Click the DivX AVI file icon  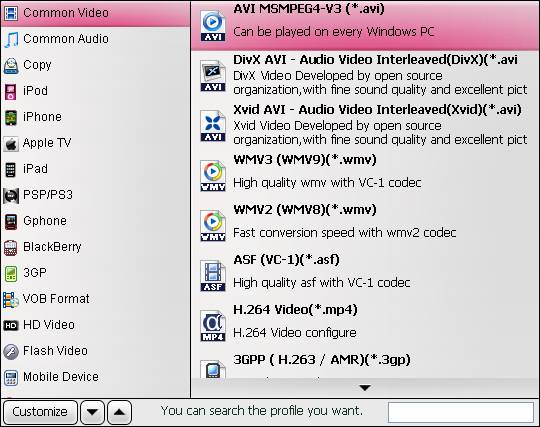click(x=213, y=76)
